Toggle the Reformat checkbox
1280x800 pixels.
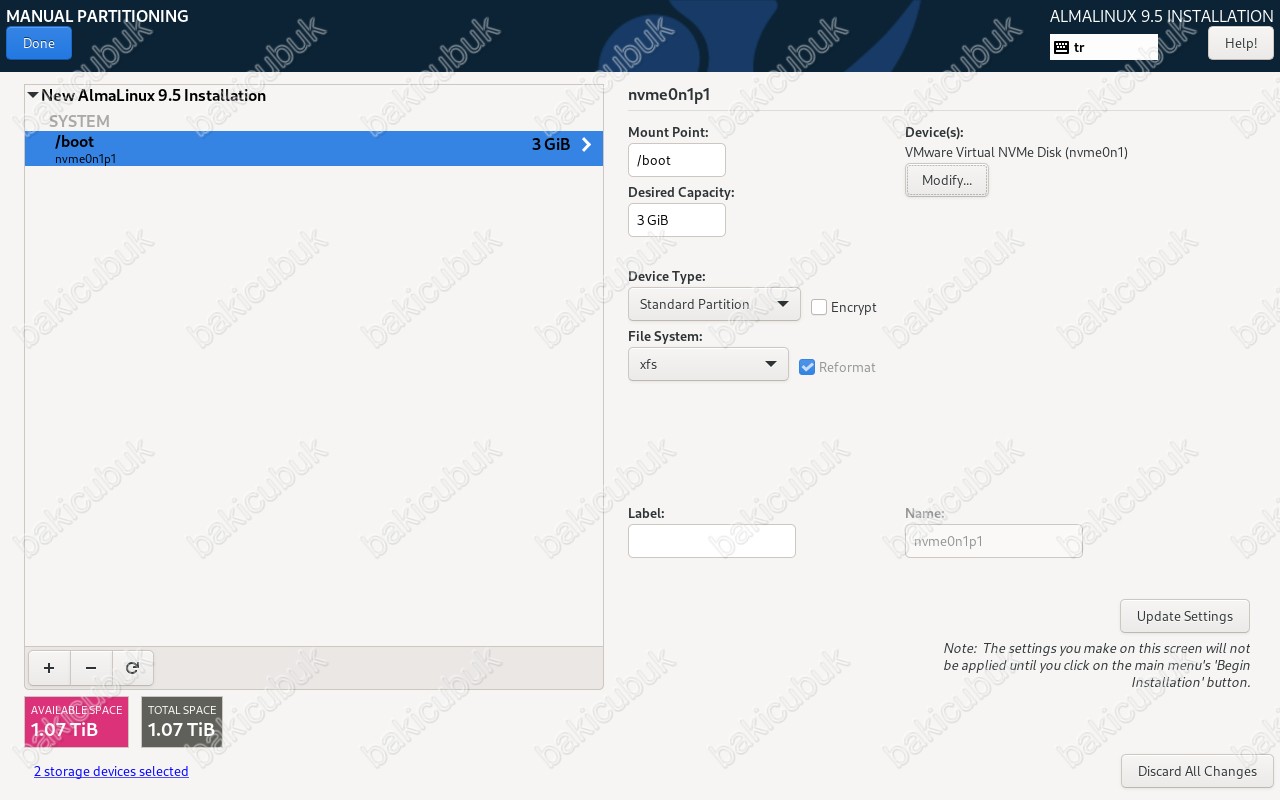pyautogui.click(x=808, y=367)
